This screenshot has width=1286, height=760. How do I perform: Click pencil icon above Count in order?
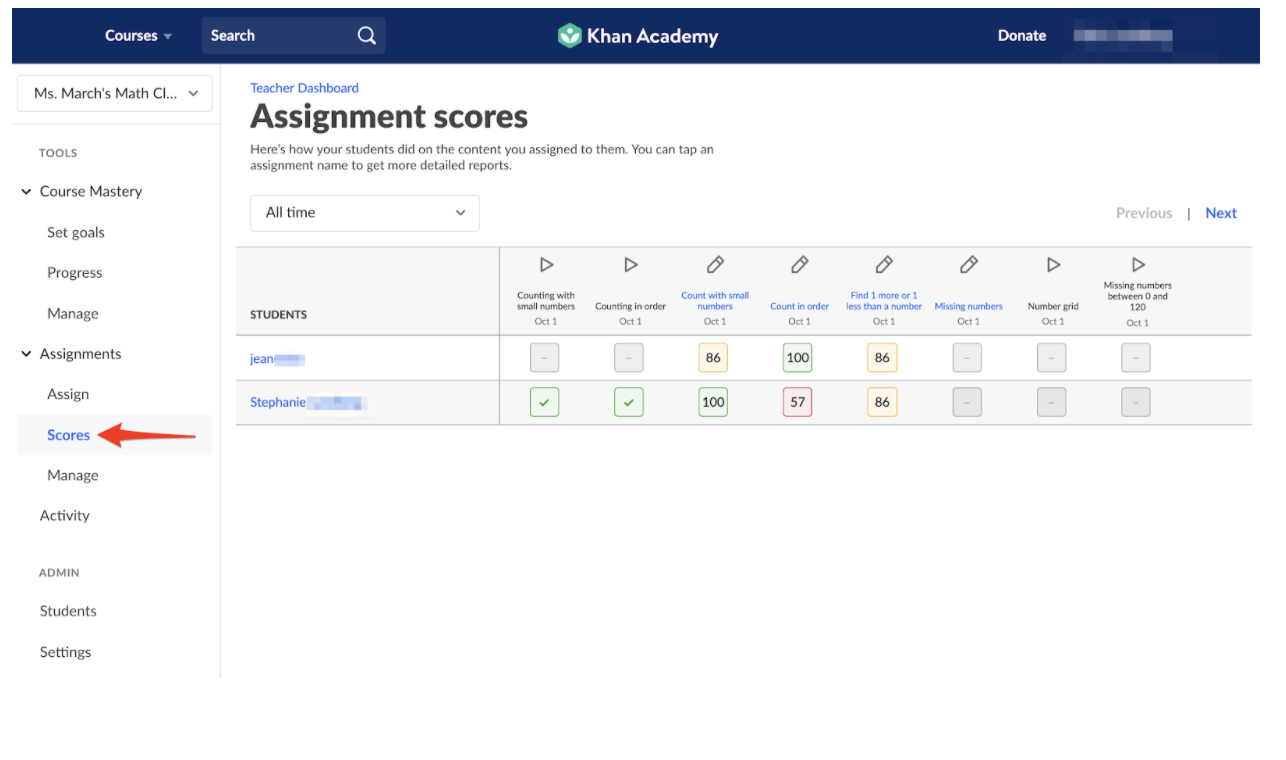[800, 265]
